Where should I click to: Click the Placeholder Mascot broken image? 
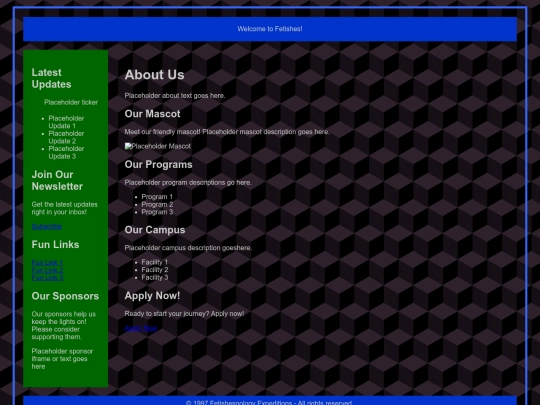(158, 146)
